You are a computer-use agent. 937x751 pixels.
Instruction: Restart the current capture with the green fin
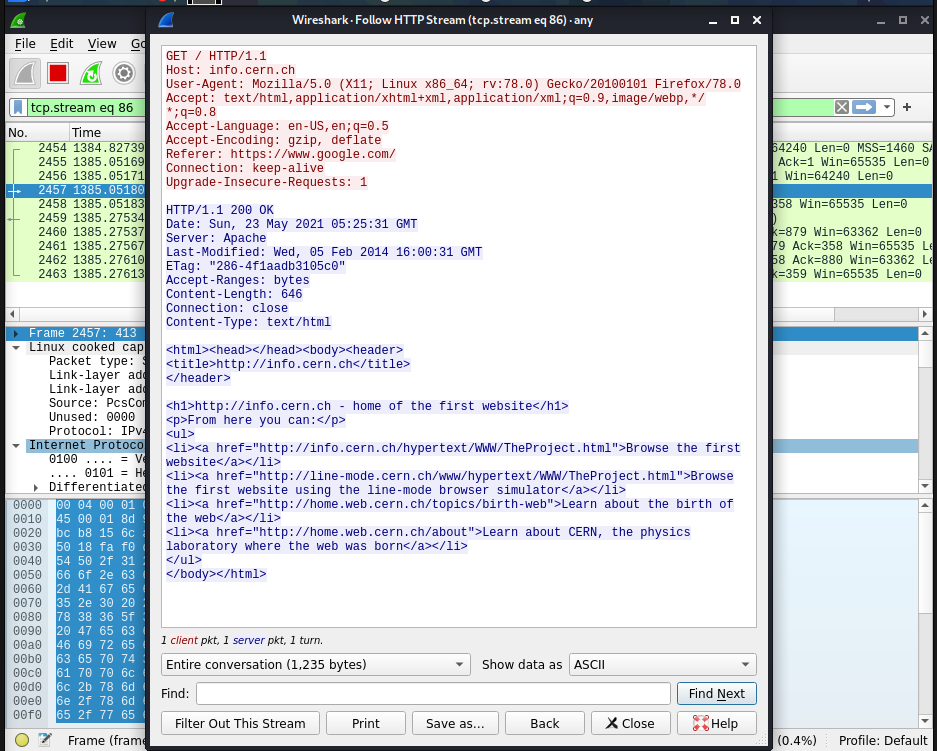click(x=91, y=73)
